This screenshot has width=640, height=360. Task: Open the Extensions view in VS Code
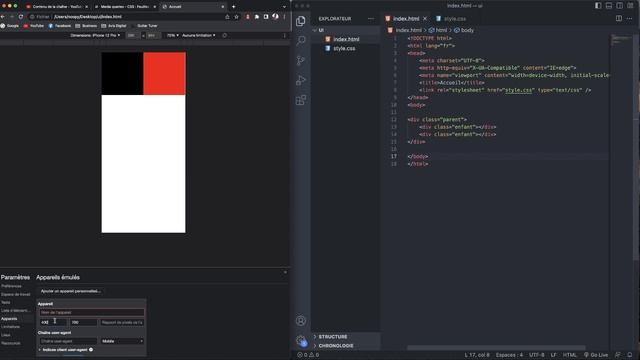click(x=301, y=100)
